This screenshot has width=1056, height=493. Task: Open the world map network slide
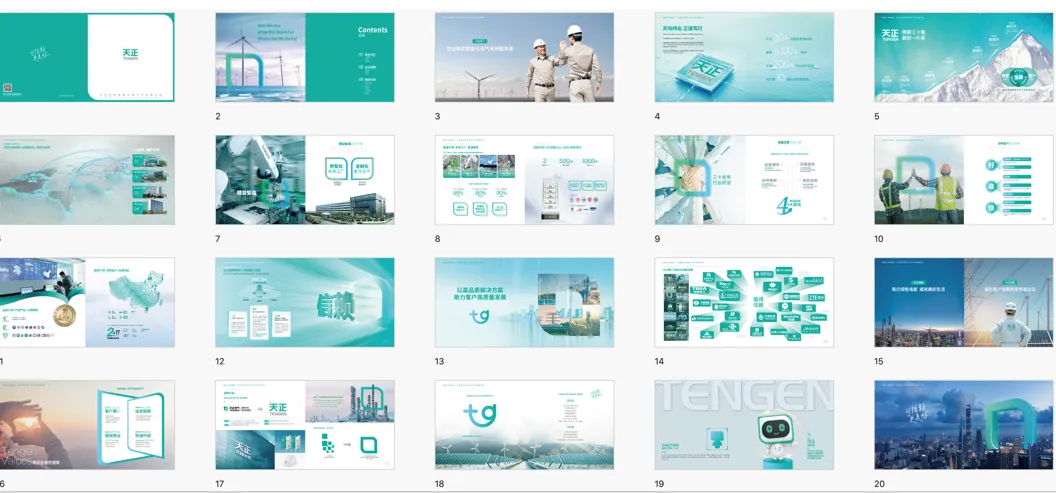tap(87, 180)
